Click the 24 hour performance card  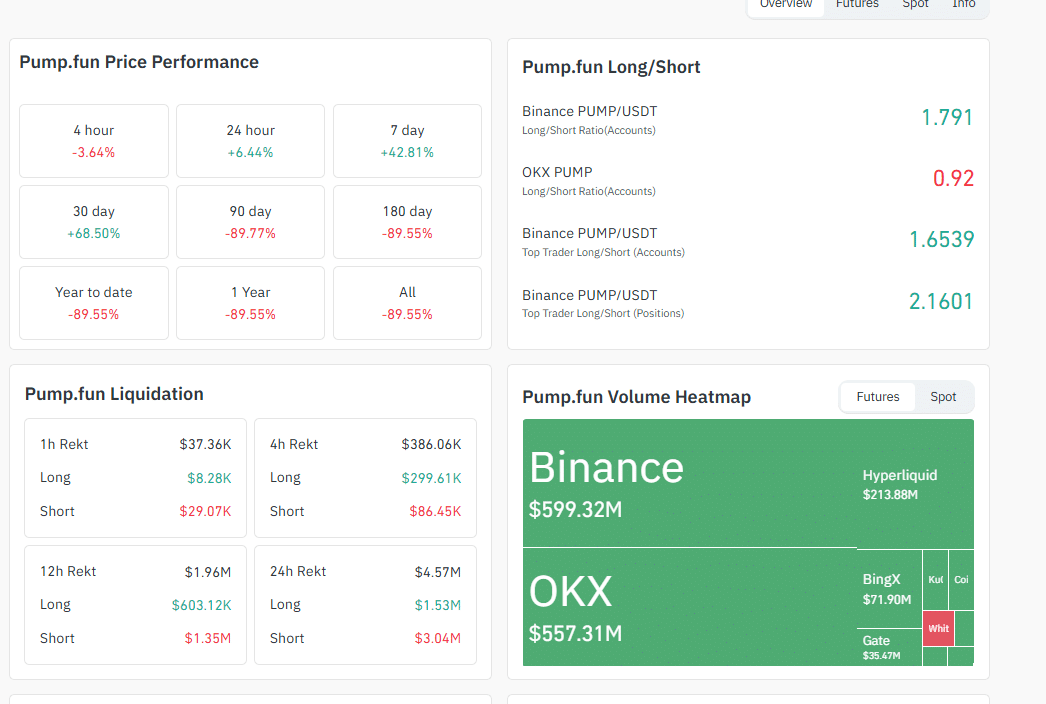click(x=250, y=141)
